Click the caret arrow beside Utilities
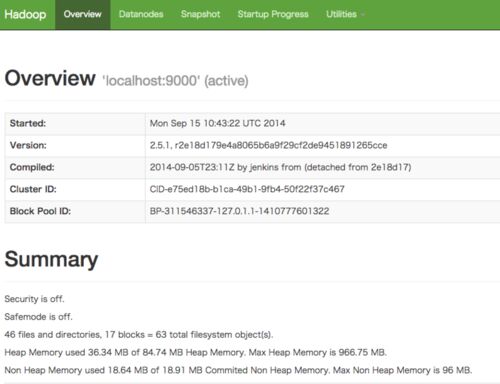The height and width of the screenshot is (384, 500). (363, 15)
